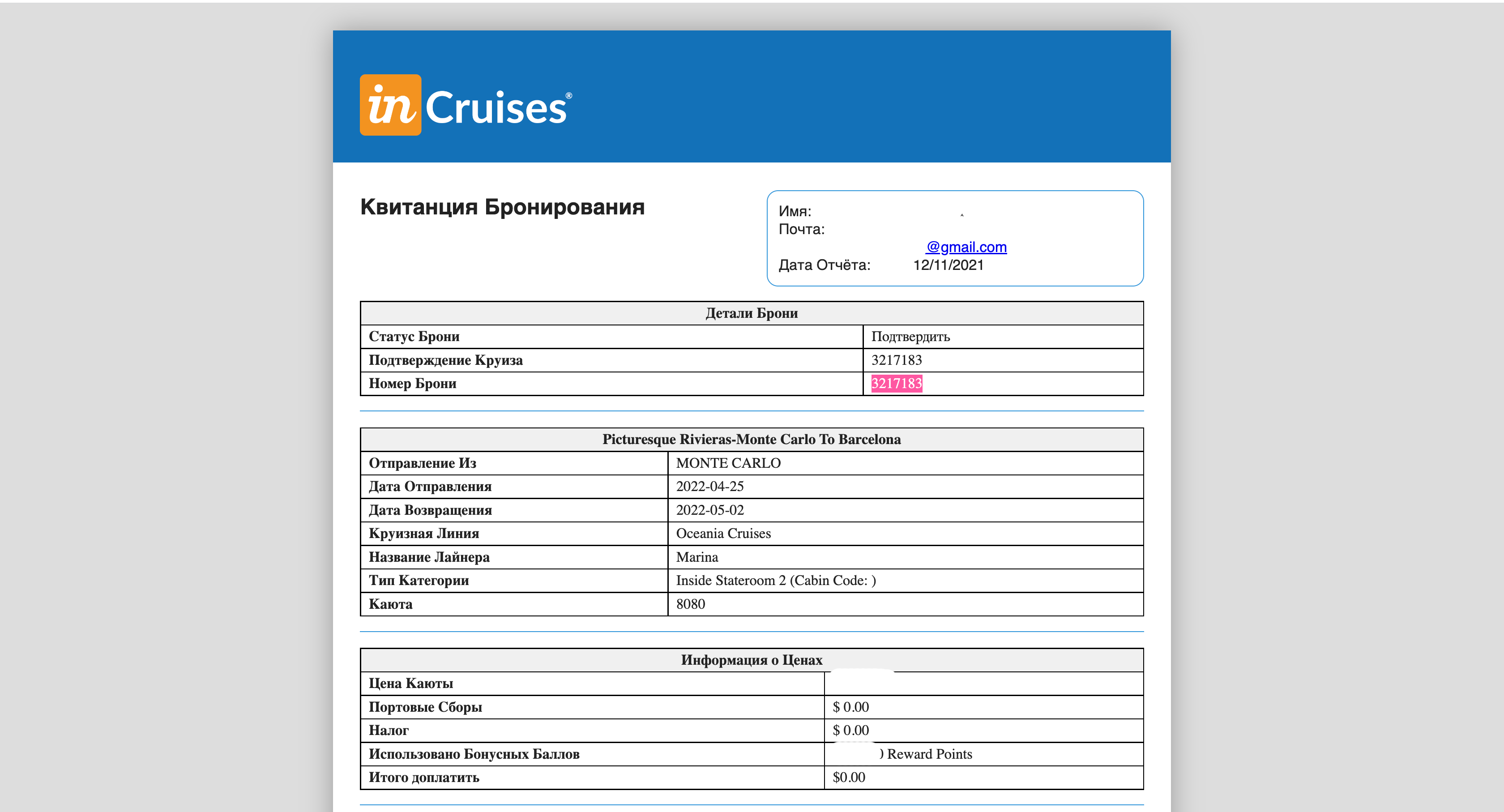Click the 'Отправление Из' label
1504x812 pixels.
click(x=422, y=463)
